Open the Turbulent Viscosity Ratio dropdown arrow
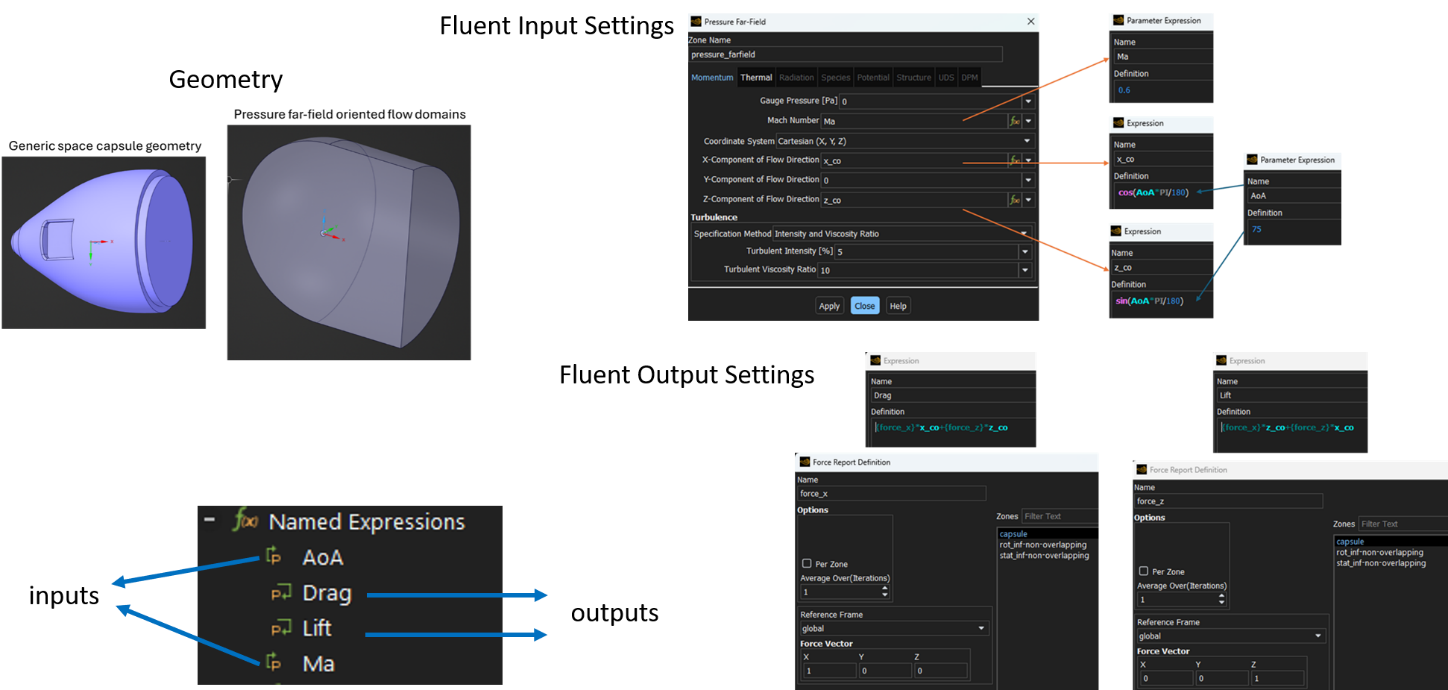Screen dimensions: 1448x690 pos(1025,271)
